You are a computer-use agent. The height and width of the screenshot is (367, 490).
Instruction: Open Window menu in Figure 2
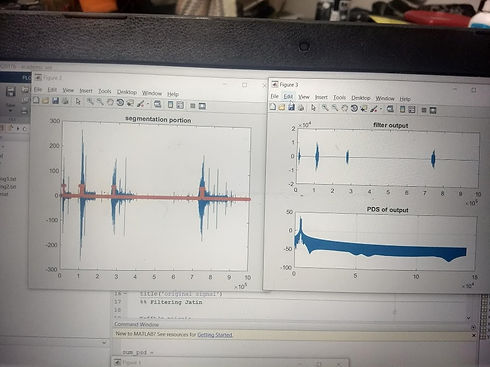[x=152, y=93]
